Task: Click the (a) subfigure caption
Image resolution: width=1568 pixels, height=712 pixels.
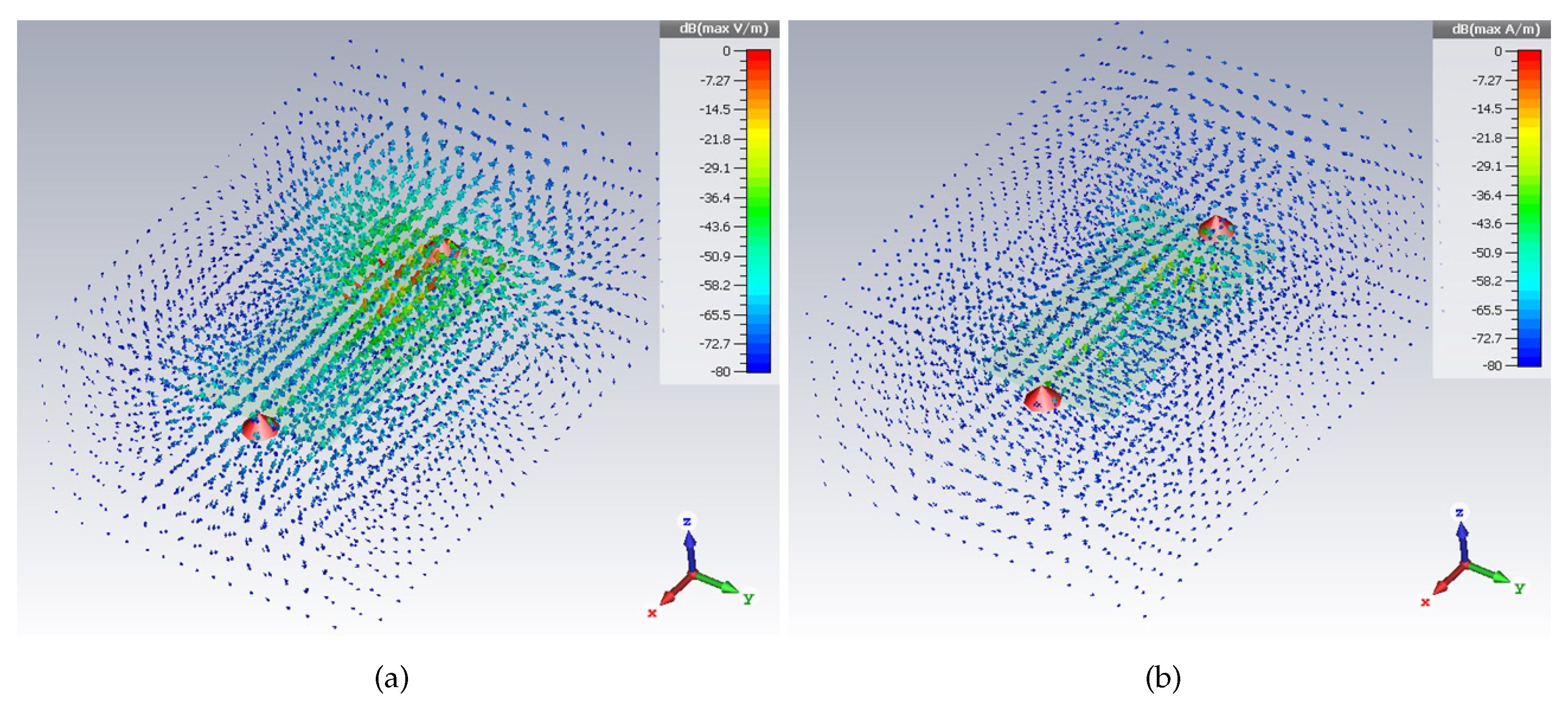Action: coord(391,678)
